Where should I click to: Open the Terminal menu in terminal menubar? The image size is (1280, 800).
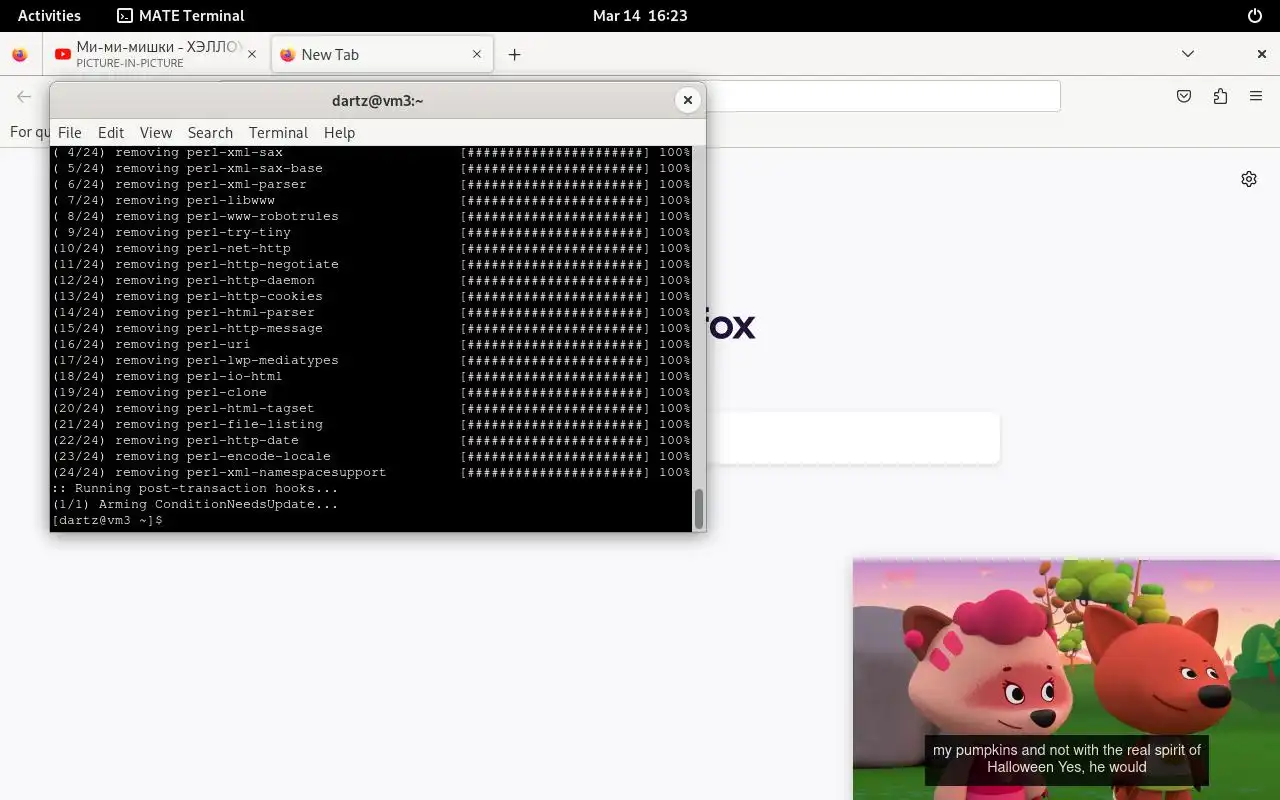click(x=278, y=132)
